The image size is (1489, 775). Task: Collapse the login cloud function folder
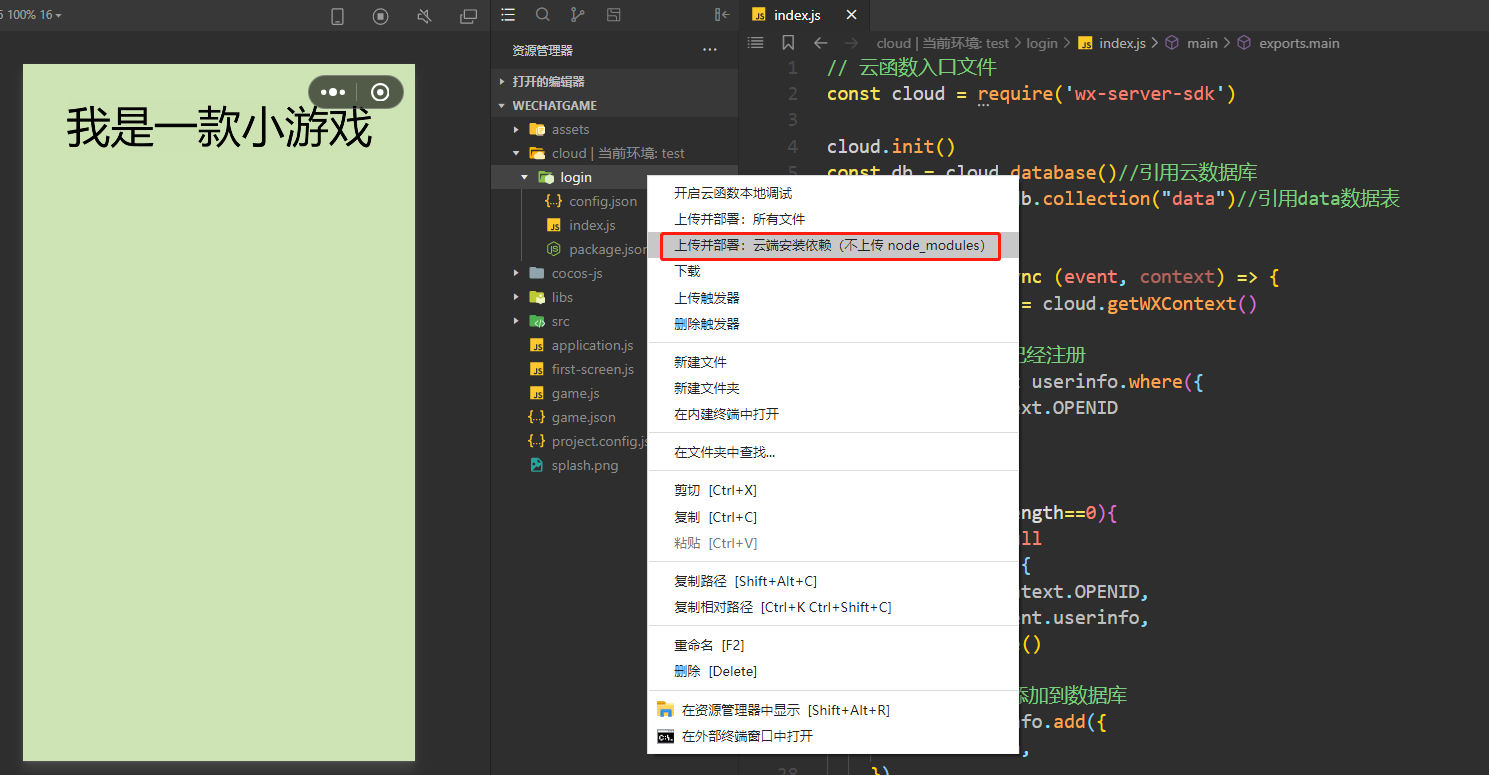[570, 178]
